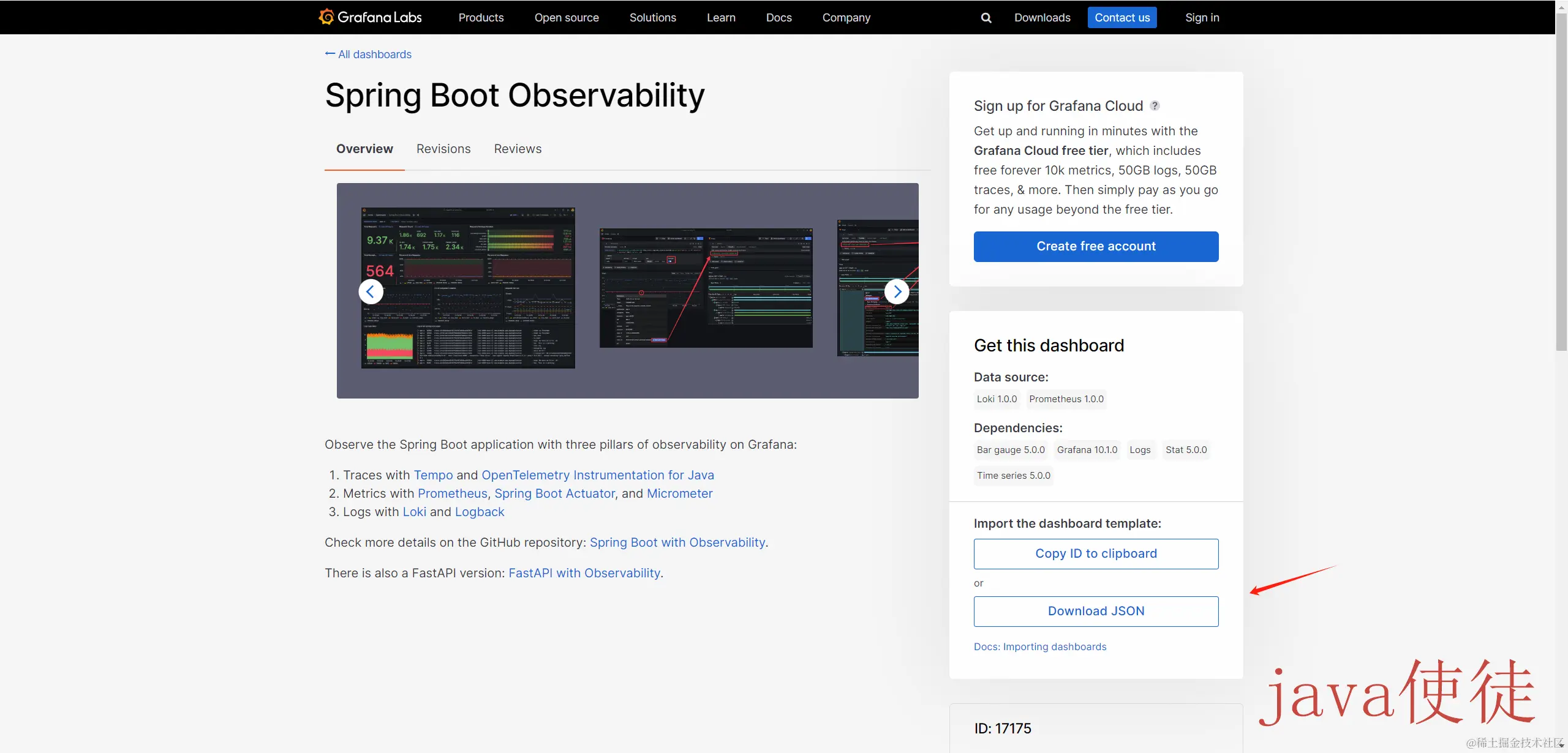Open the Docs menu
The image size is (1568, 753).
point(779,18)
